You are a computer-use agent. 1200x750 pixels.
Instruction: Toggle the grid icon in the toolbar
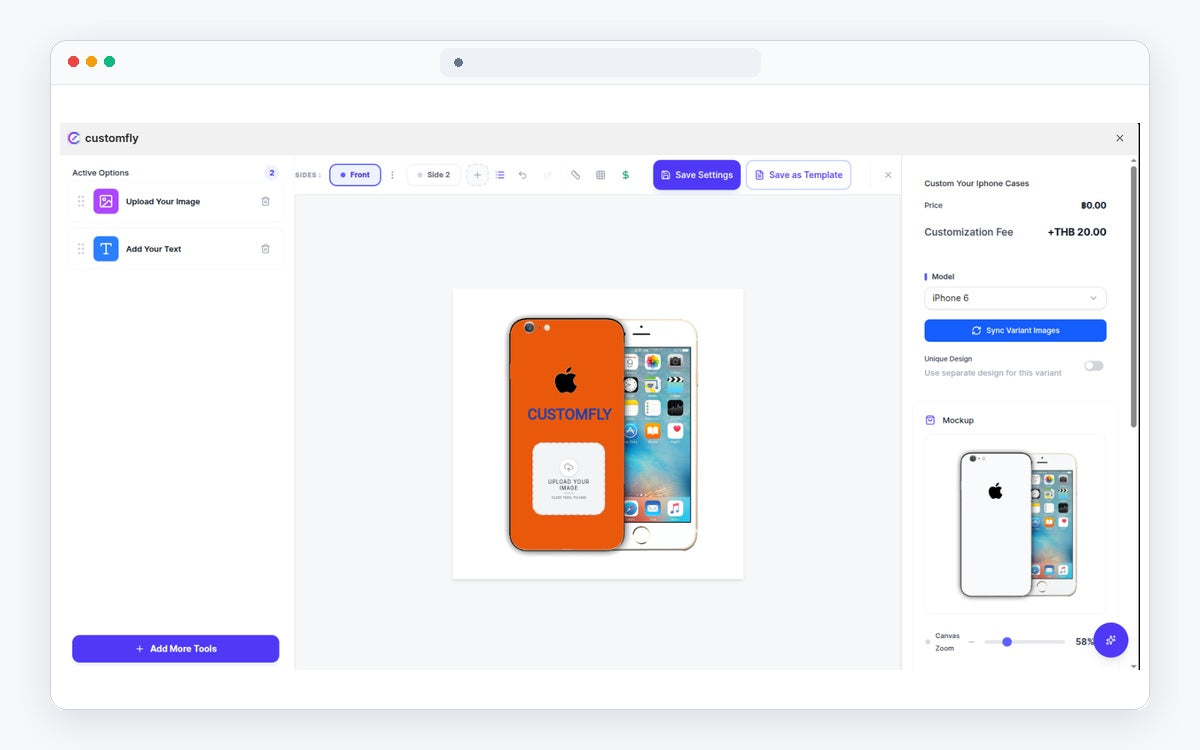600,175
